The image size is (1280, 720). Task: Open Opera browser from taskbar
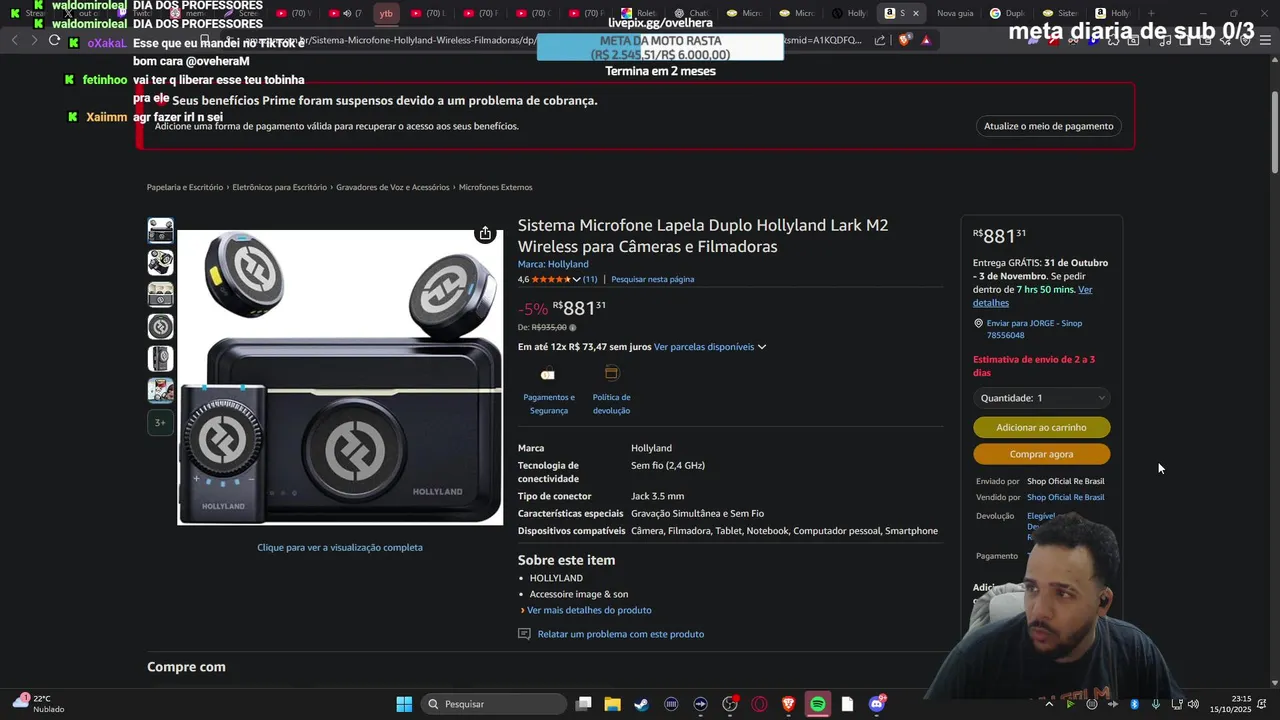pyautogui.click(x=759, y=704)
